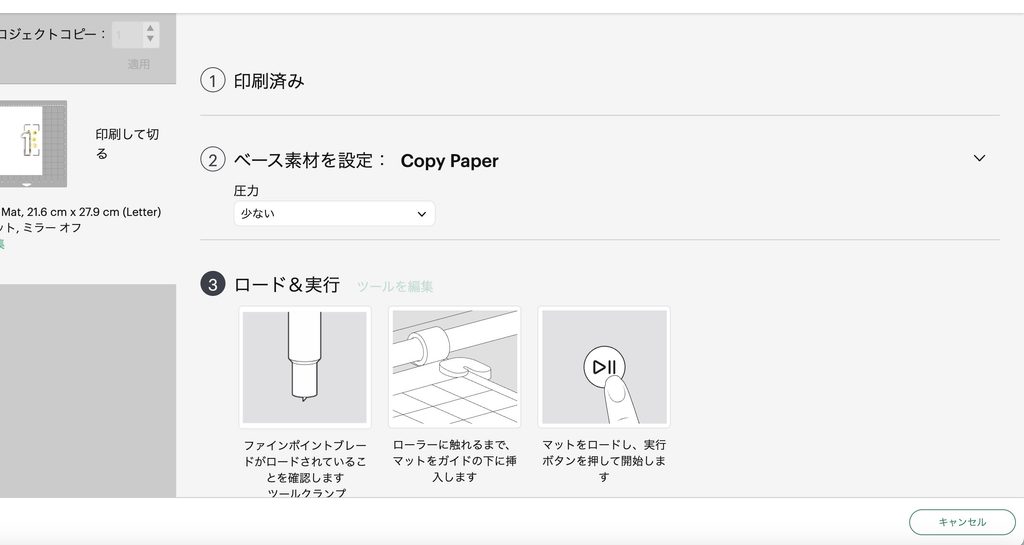Click the 印刷して切る mat label
The height and width of the screenshot is (545, 1024).
pyautogui.click(x=127, y=144)
